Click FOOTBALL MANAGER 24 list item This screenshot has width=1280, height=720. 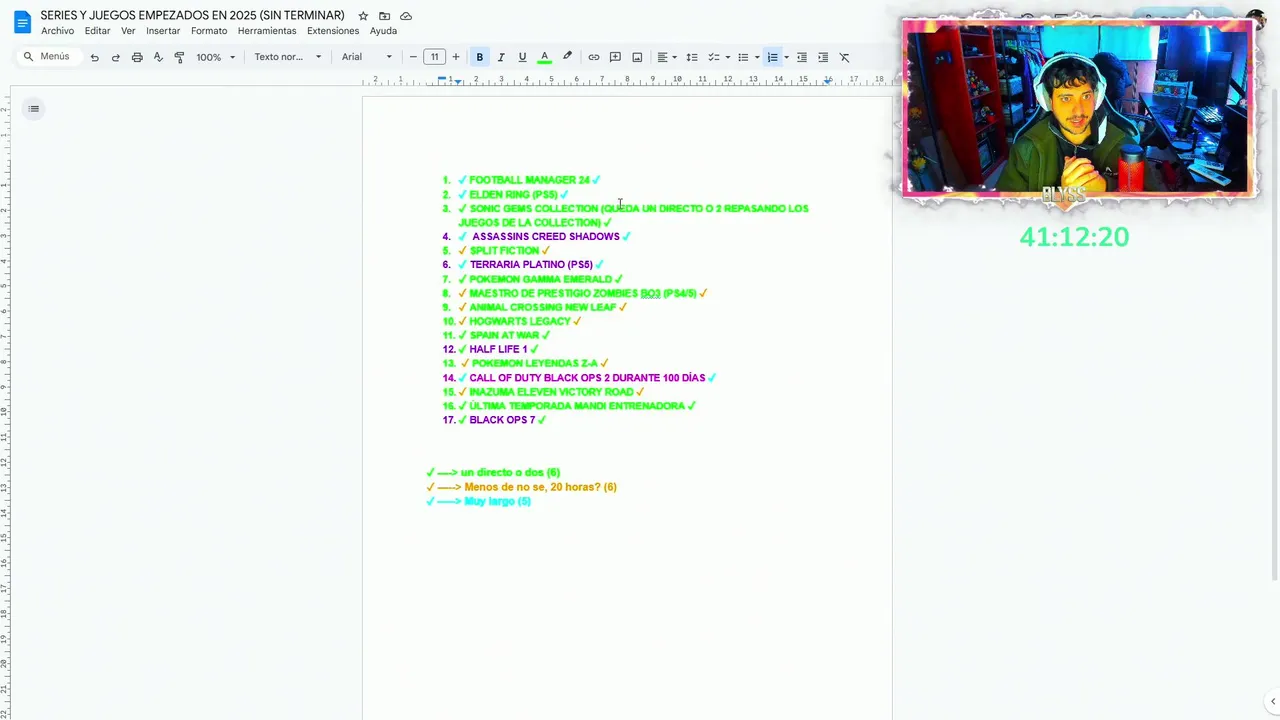[529, 180]
